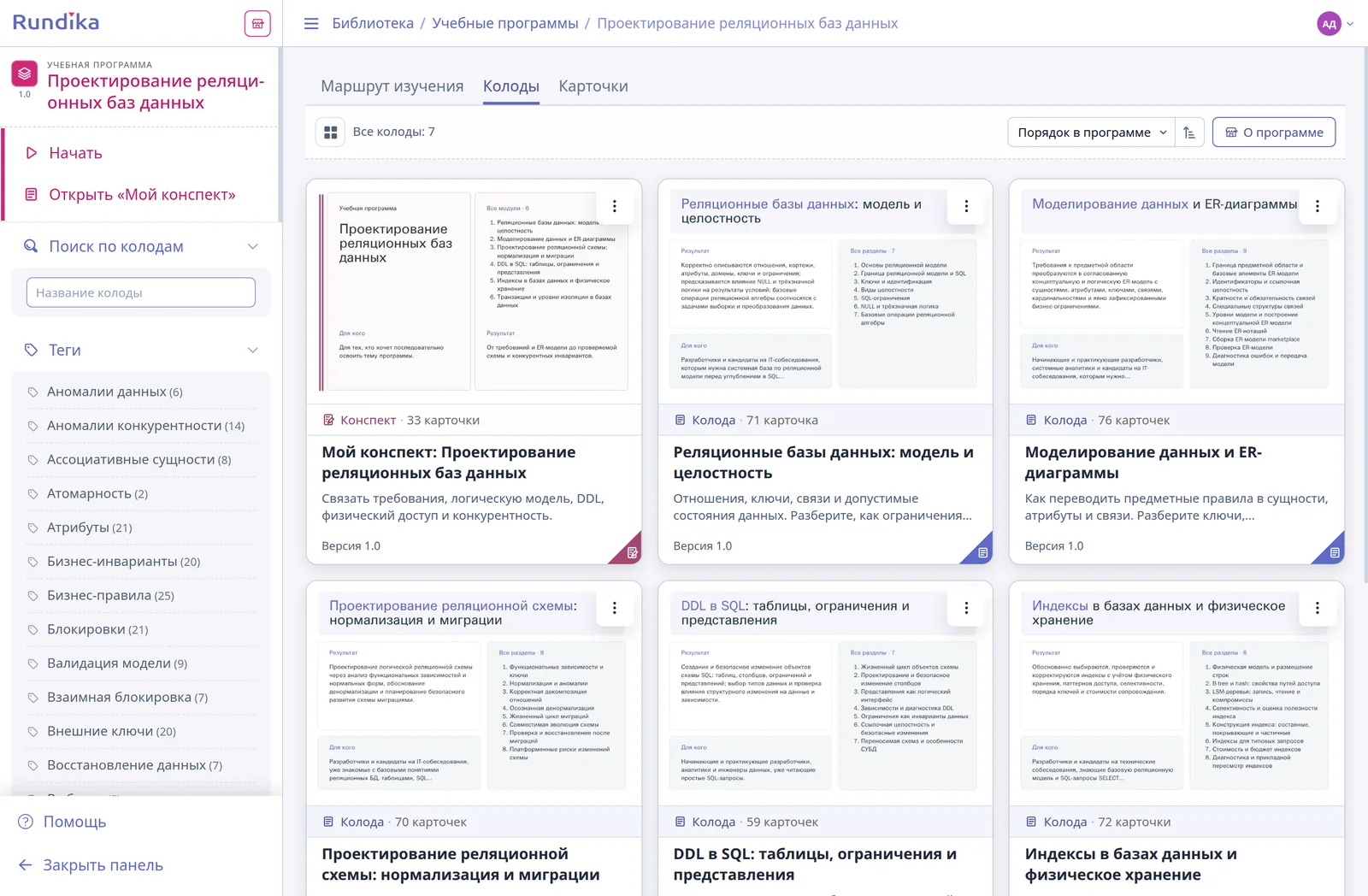Open the three-dot menu on the «Моделирование данных» card
Viewport: 1368px width, 896px height.
coord(1317,206)
